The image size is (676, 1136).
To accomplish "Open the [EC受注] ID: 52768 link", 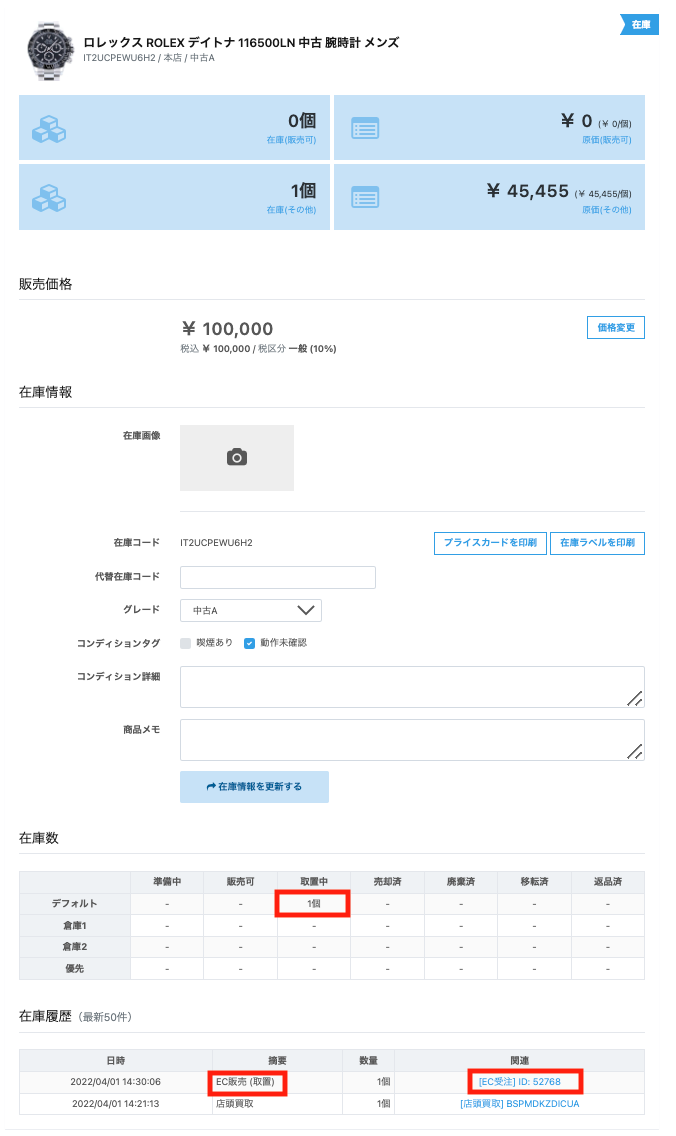I will coord(519,1082).
